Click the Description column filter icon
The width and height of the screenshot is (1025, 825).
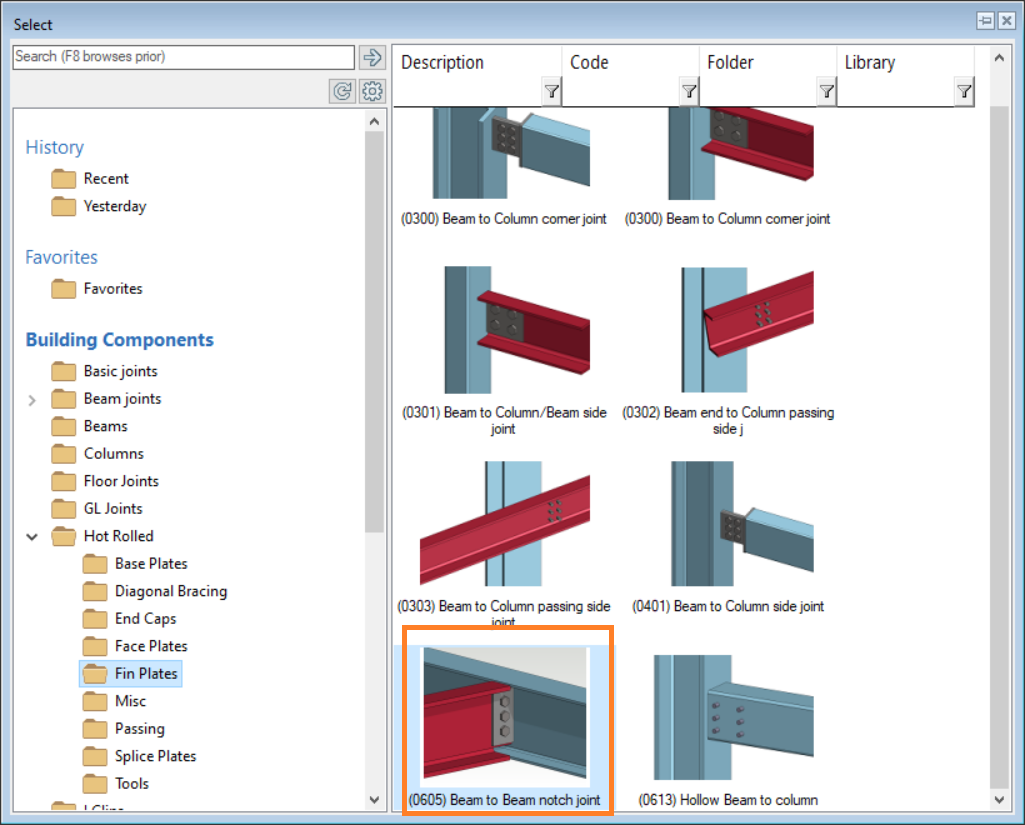point(551,92)
